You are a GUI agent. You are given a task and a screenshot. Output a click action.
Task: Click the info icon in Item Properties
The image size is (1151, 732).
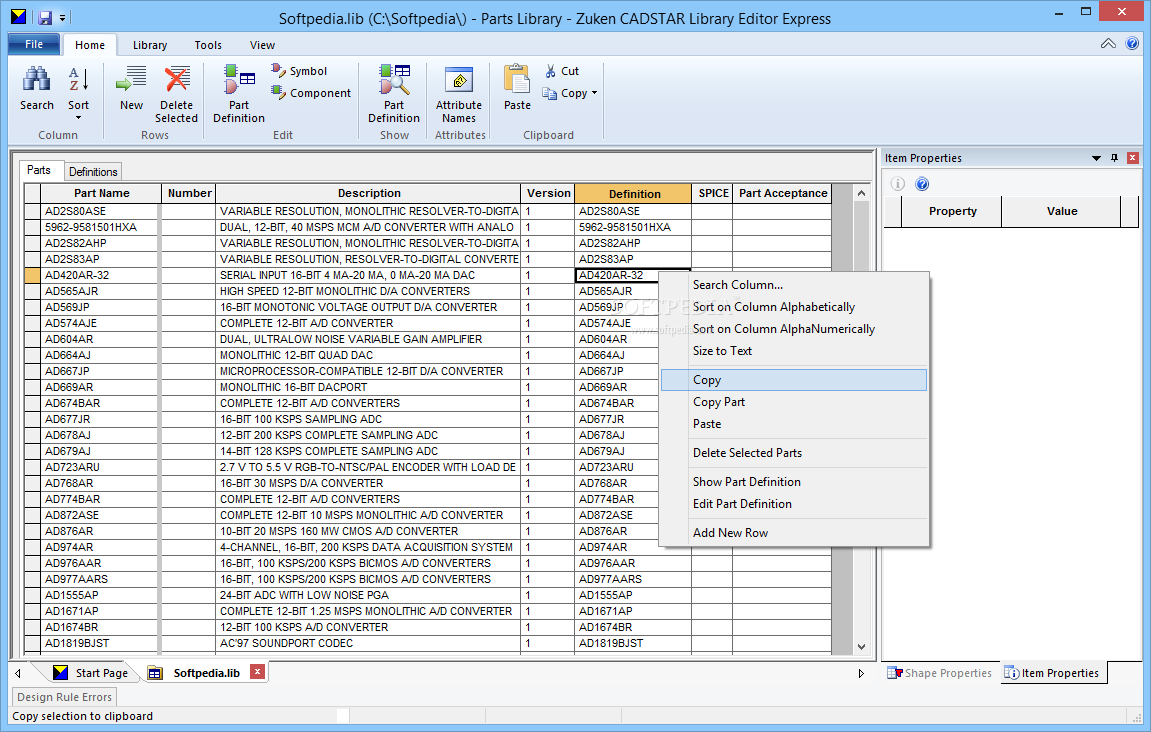tap(898, 184)
